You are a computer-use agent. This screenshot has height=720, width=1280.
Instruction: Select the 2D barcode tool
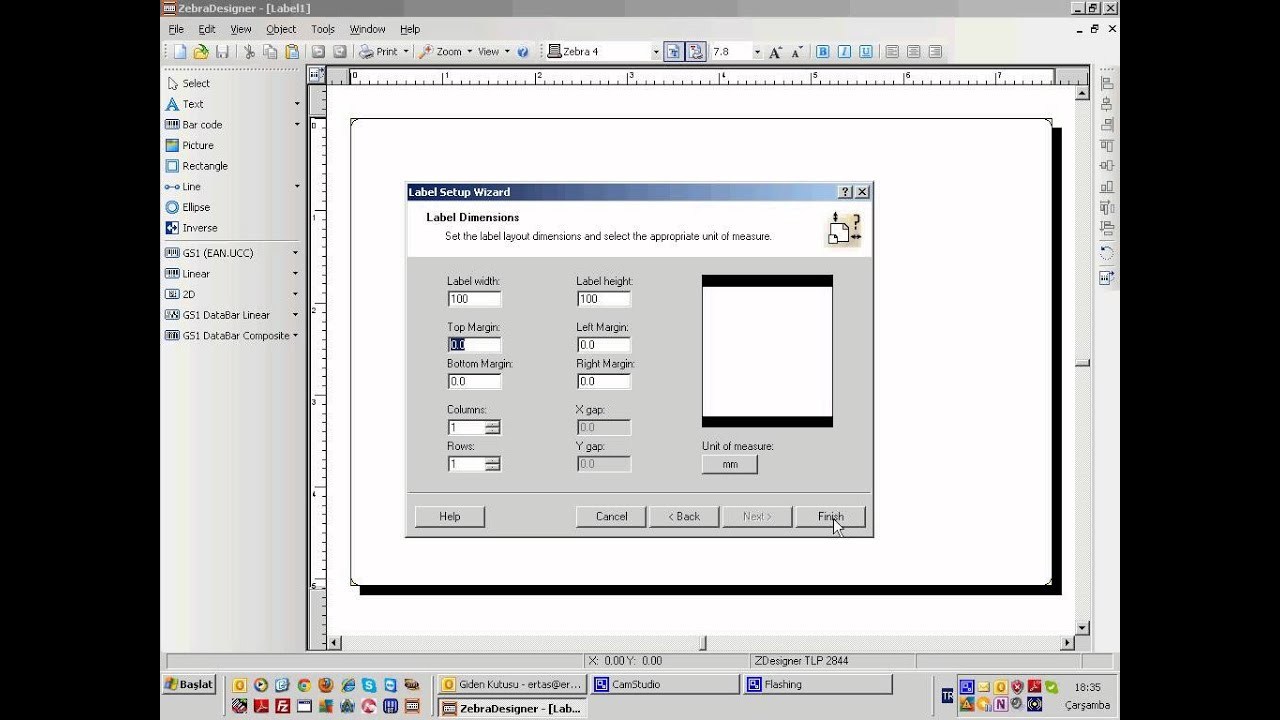click(181, 294)
